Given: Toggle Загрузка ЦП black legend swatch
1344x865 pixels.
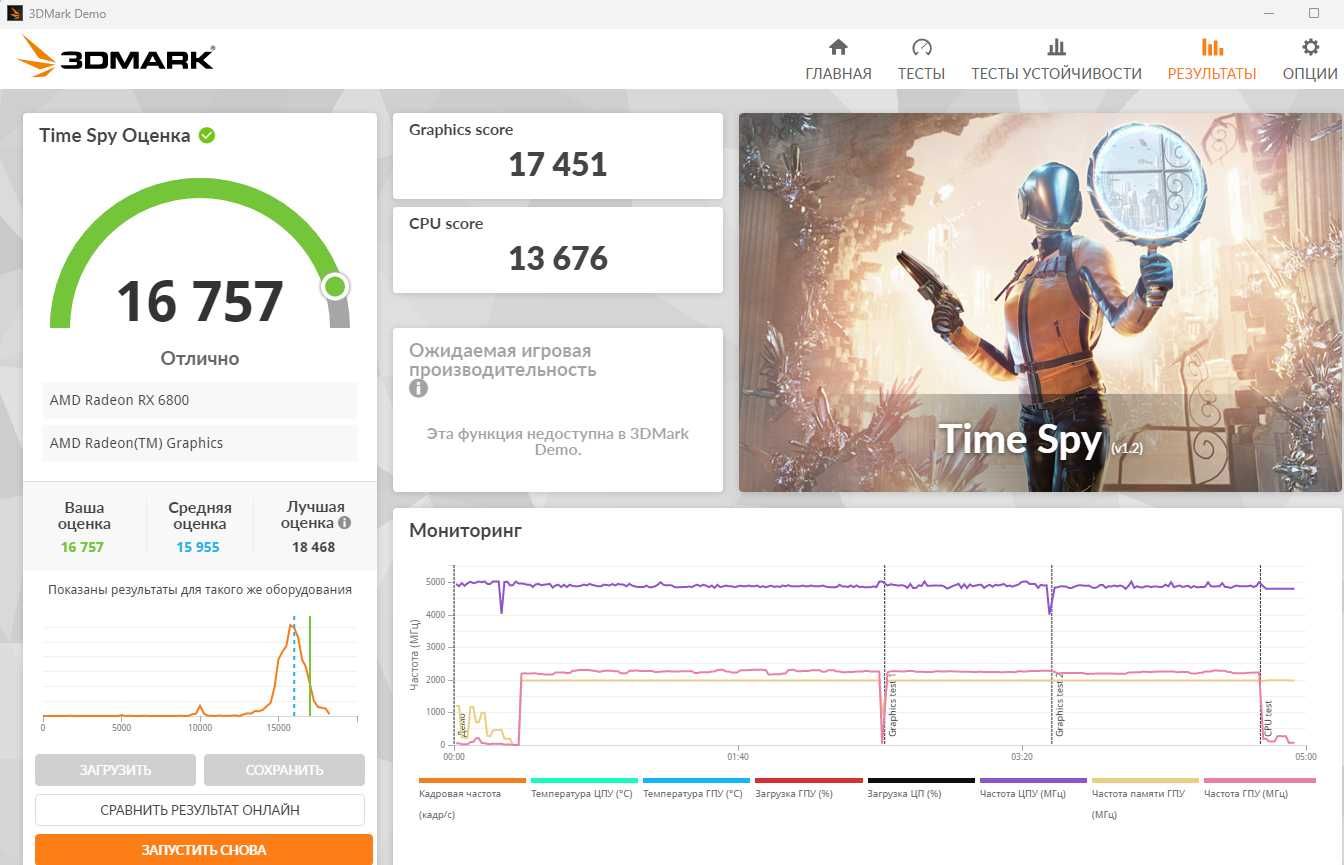Looking at the screenshot, I should (x=921, y=780).
